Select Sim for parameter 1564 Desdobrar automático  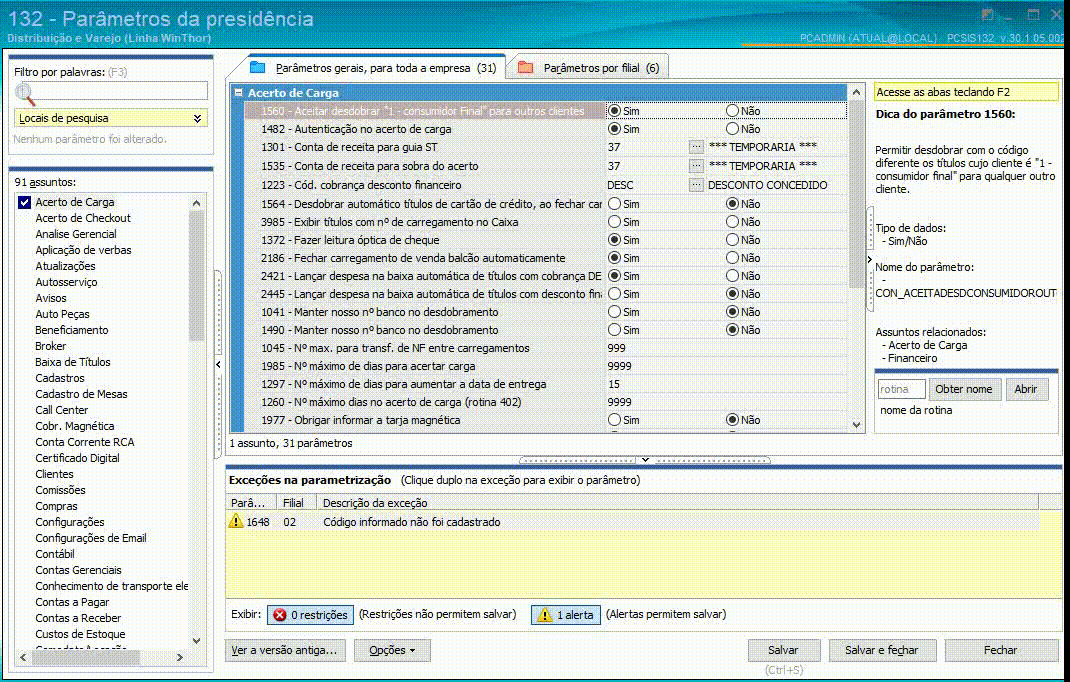pos(614,203)
